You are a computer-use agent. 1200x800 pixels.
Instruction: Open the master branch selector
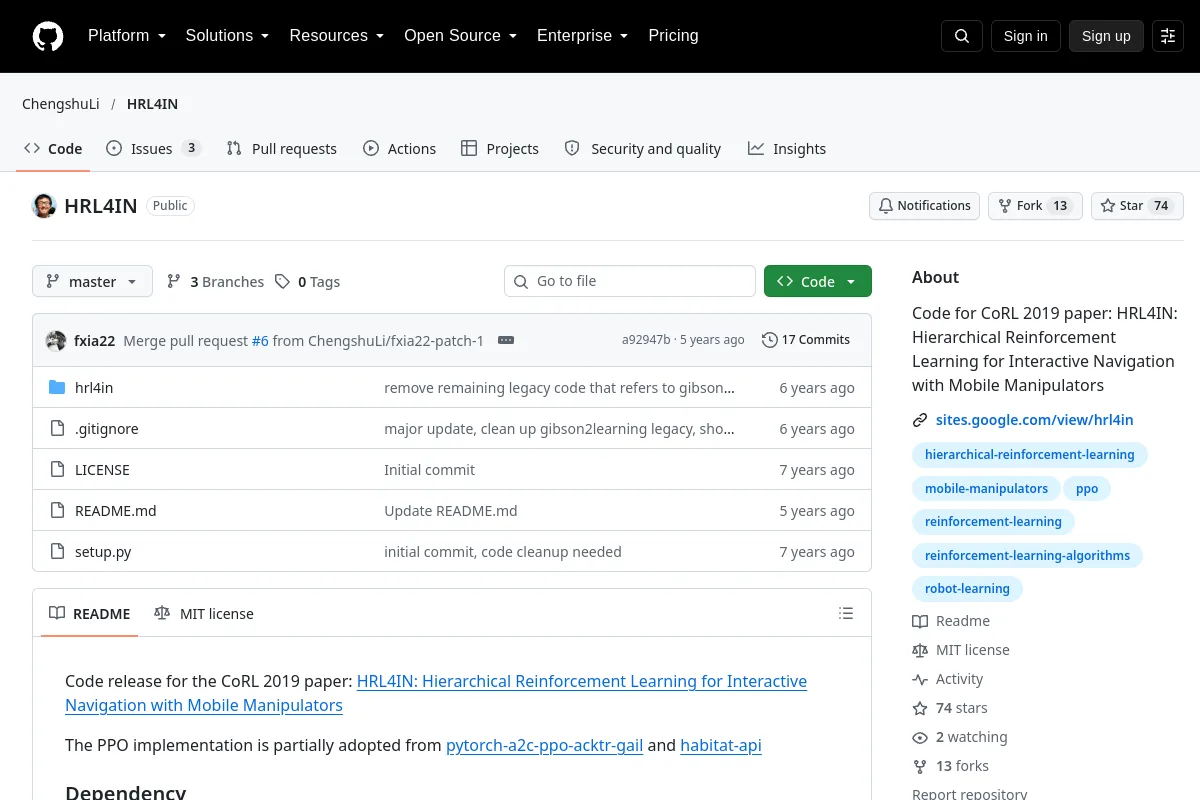pos(92,281)
